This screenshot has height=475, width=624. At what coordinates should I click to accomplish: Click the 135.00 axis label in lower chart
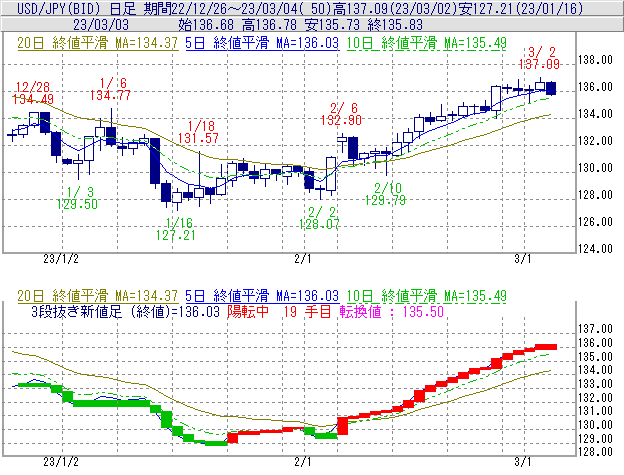point(595,356)
